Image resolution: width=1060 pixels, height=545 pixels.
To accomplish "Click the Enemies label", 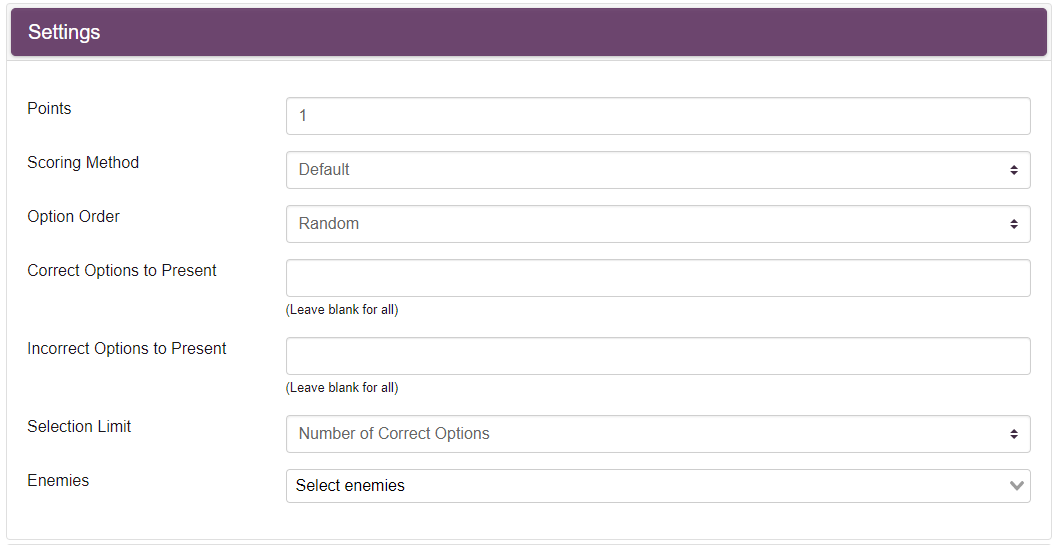I will click(58, 480).
